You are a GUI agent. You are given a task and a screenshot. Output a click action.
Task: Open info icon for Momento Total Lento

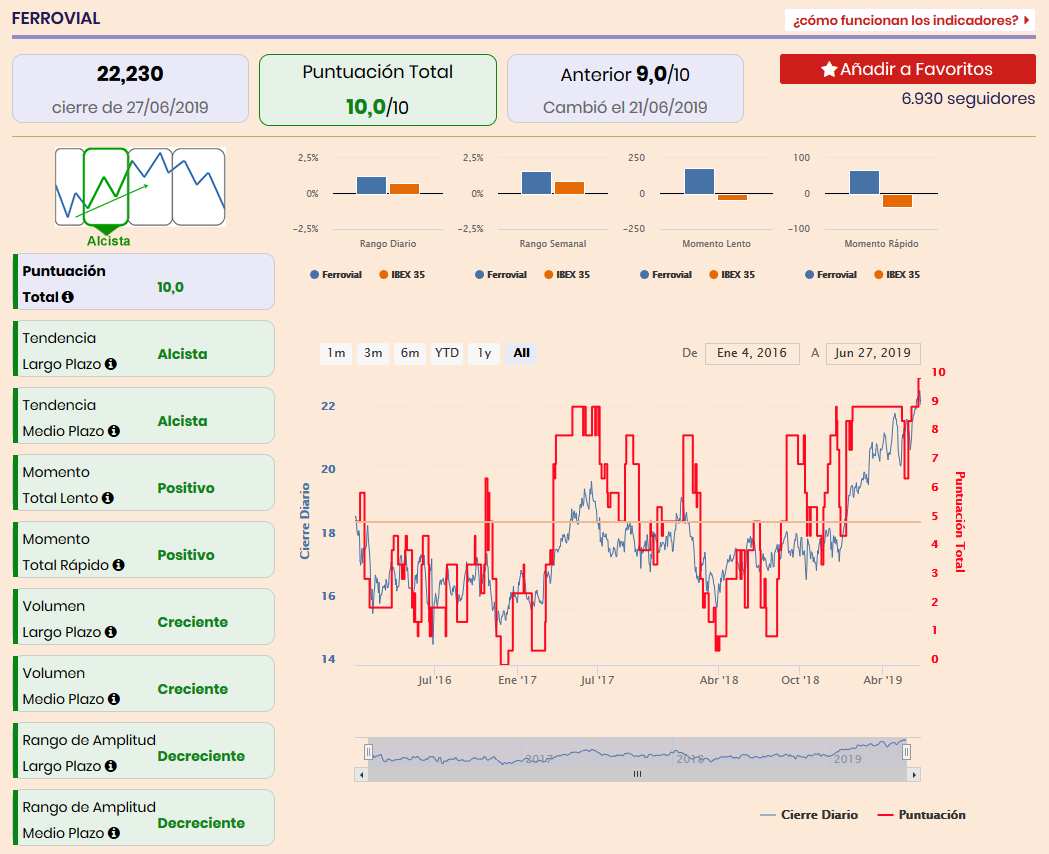pos(108,498)
